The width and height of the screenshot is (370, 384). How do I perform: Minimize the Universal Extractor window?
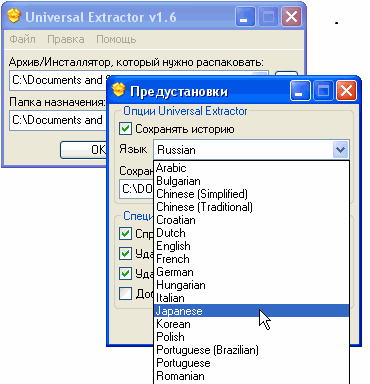[245, 17]
